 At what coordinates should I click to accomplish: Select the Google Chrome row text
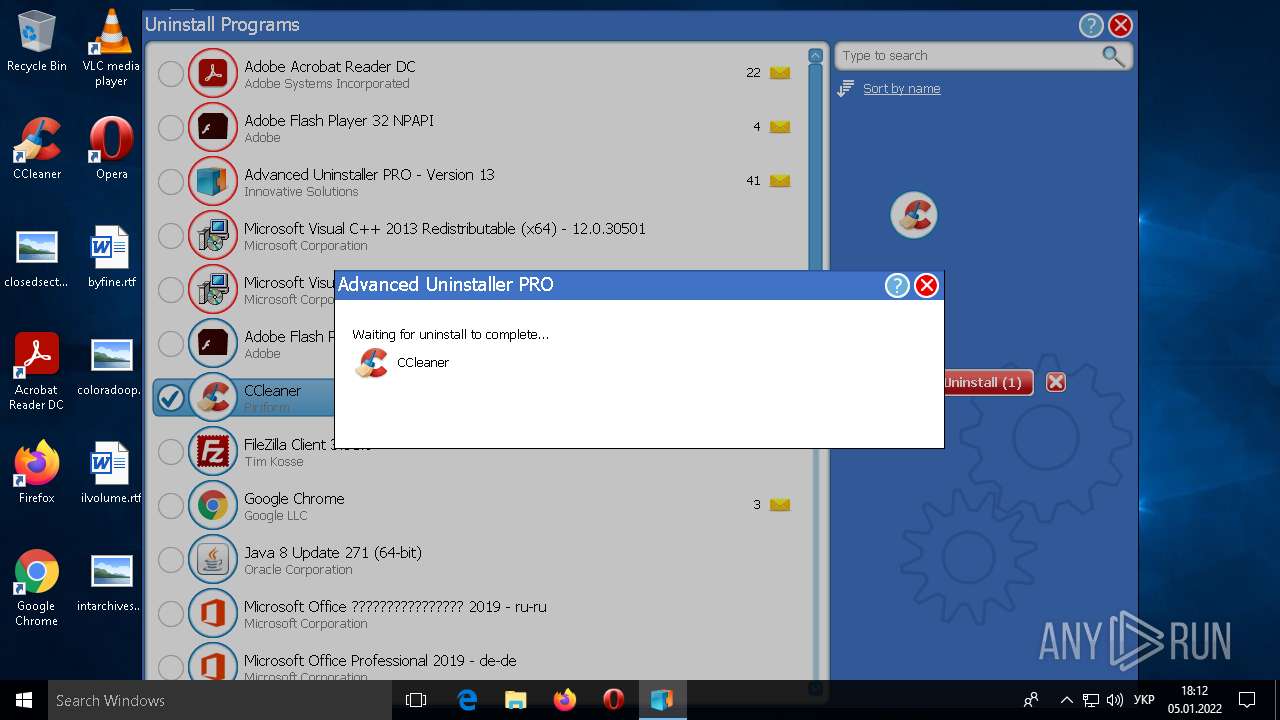coord(294,498)
